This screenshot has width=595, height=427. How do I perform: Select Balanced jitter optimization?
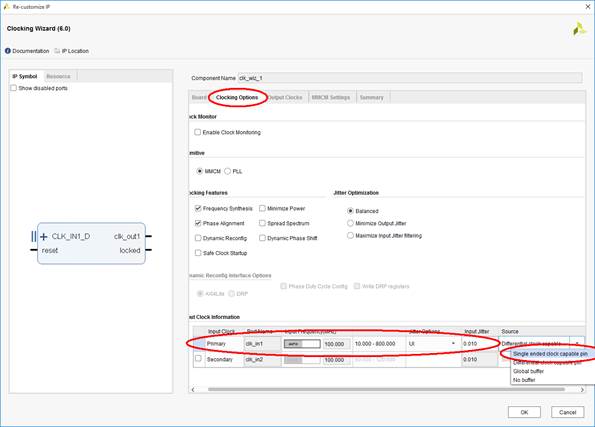point(350,211)
